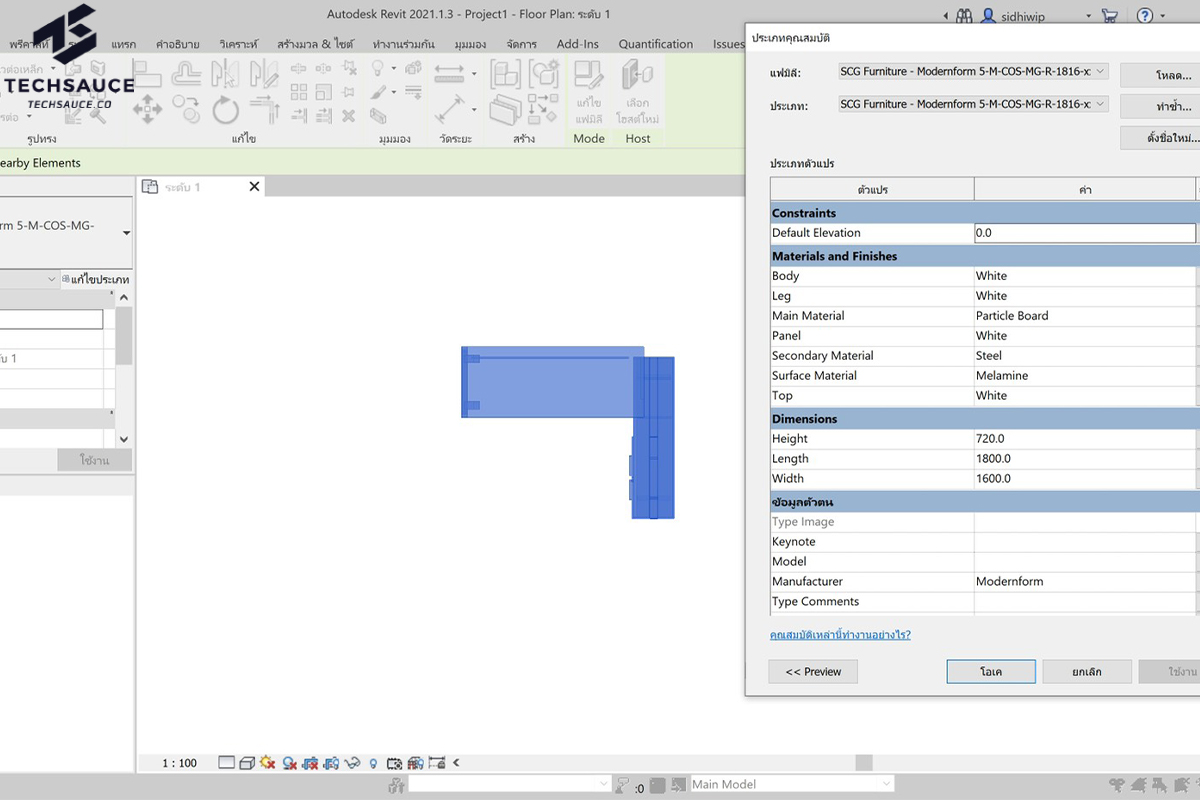Select the Offset tool in ribbon

point(186,72)
